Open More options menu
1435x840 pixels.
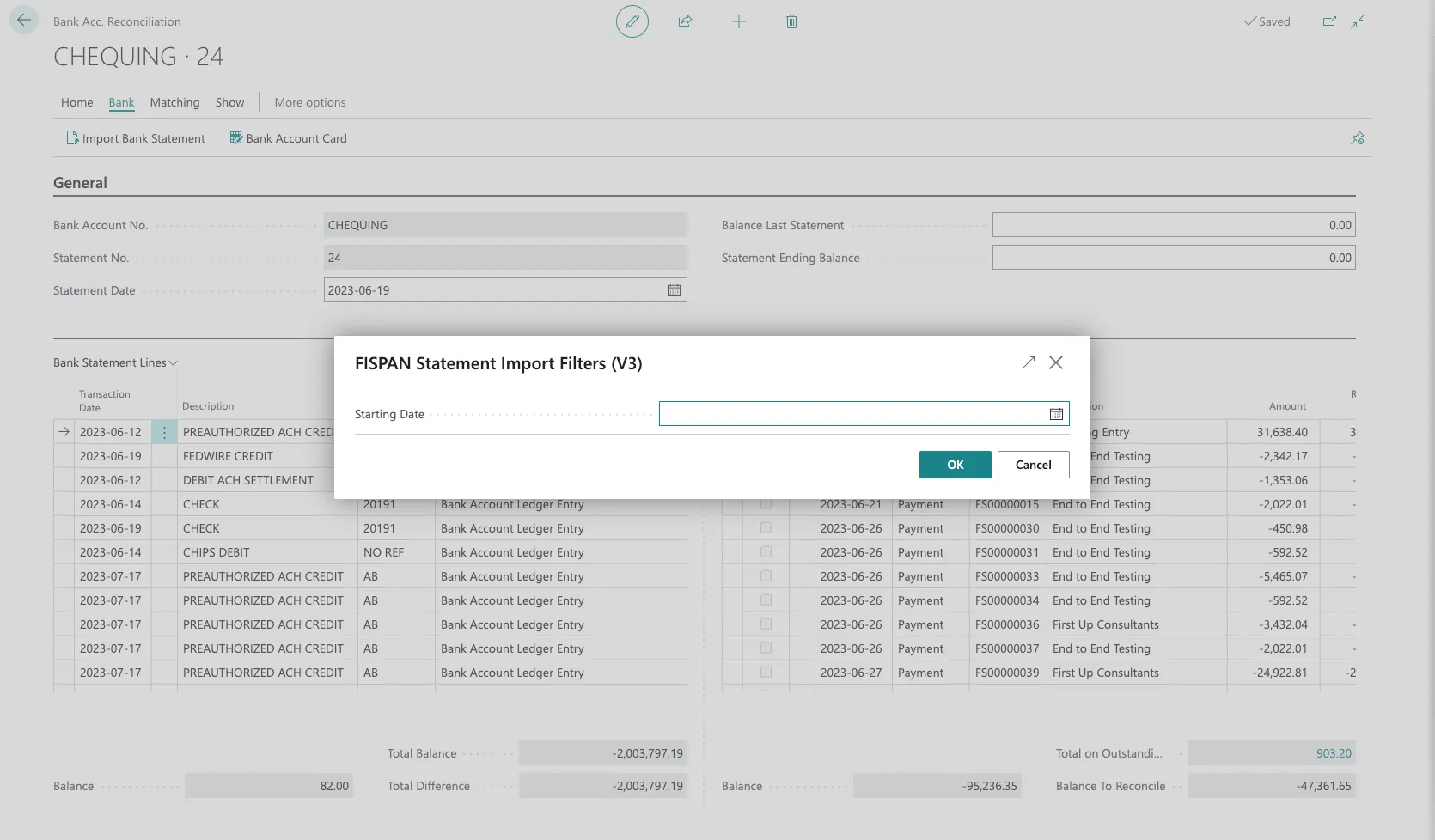(x=310, y=102)
